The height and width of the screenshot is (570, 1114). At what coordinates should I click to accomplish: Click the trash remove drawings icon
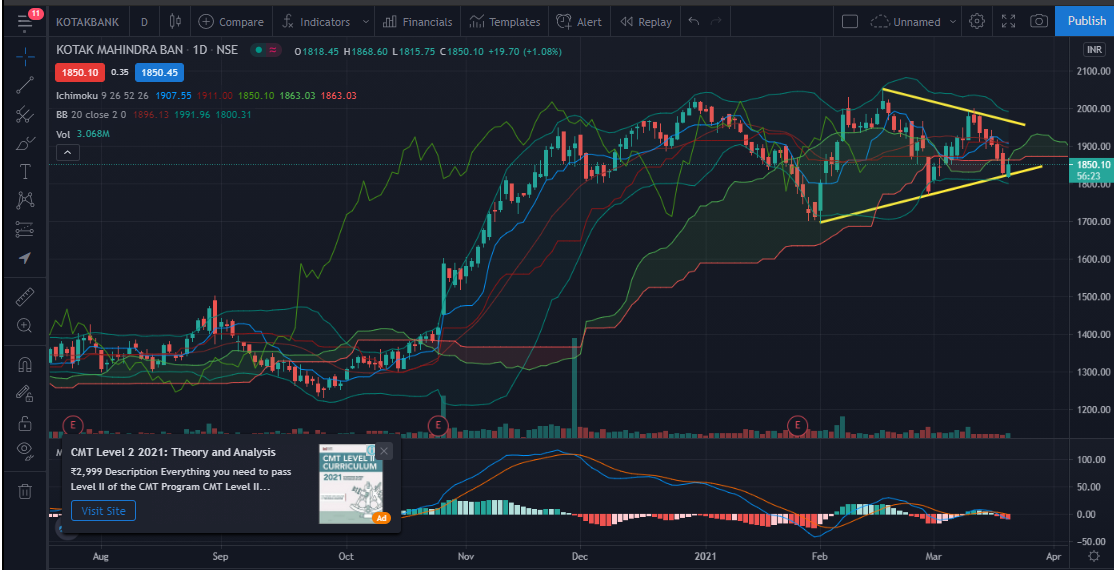pos(25,490)
